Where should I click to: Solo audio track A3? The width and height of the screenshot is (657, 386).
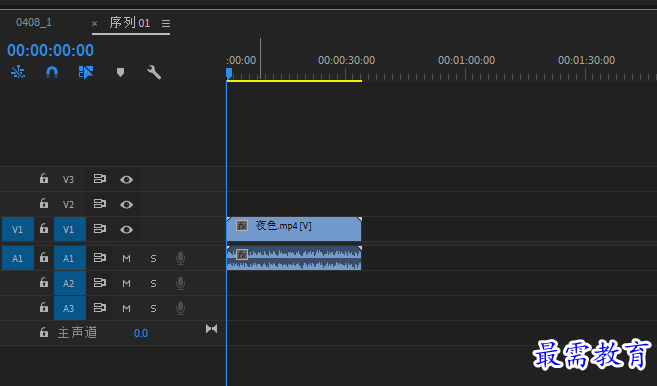coord(153,309)
